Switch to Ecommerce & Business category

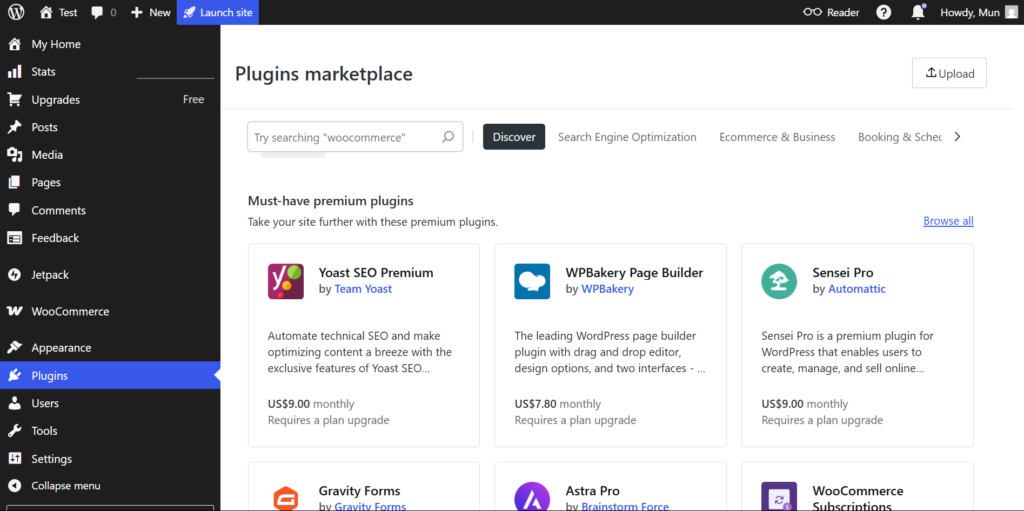click(777, 137)
